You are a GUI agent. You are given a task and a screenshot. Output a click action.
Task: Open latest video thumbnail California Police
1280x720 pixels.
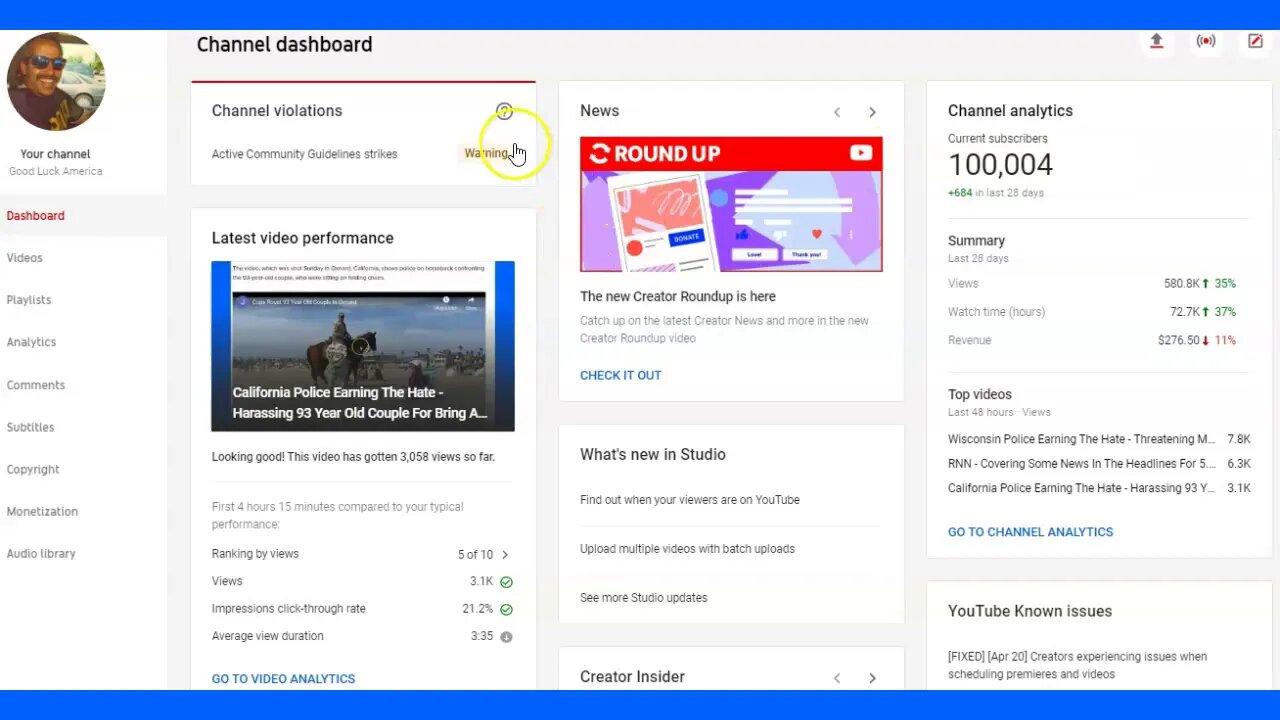(x=363, y=346)
